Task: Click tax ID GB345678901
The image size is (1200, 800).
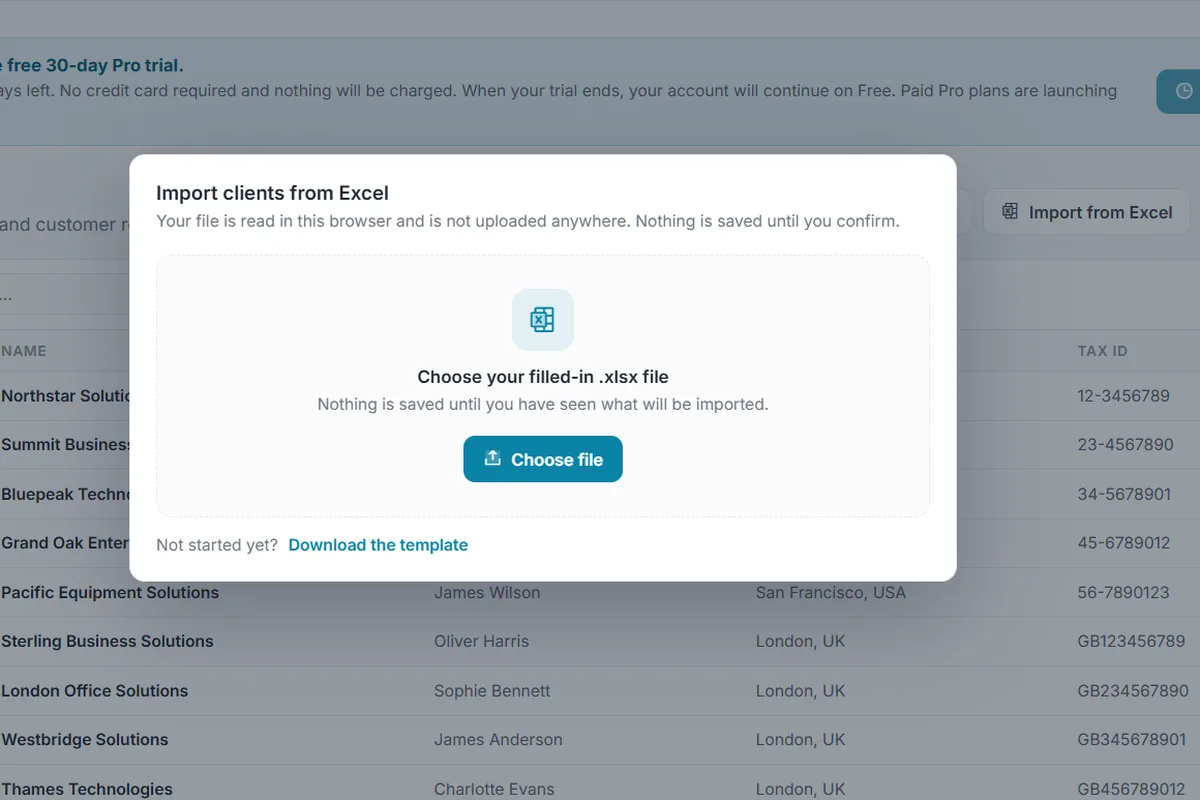Action: point(1132,739)
